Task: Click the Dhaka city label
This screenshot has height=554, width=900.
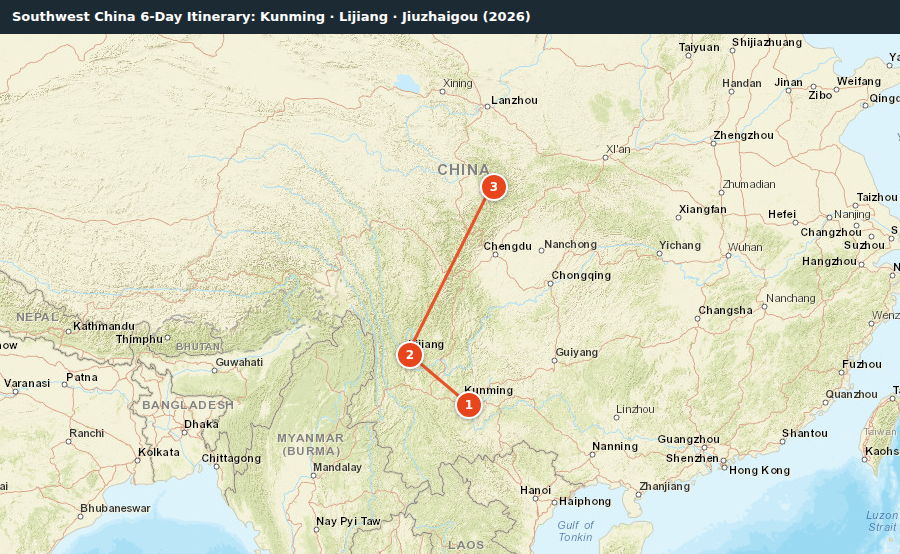Action: [201, 424]
